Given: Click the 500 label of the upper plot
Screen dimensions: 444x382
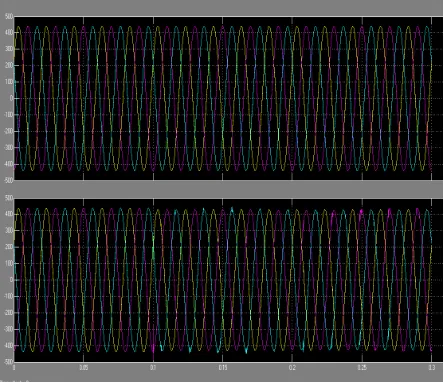Looking at the screenshot, I should point(9,16).
